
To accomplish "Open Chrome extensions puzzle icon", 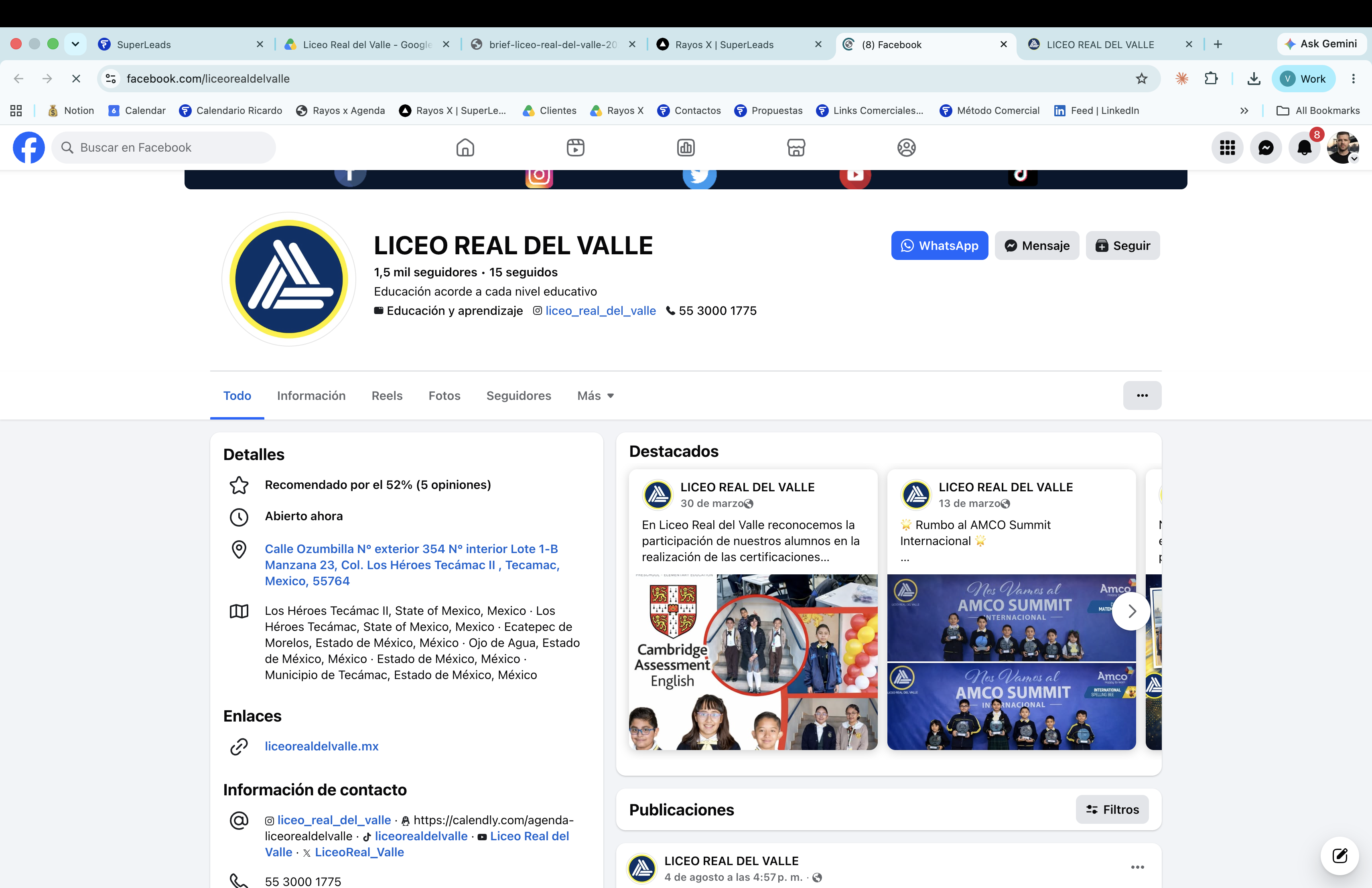I will pos(1211,78).
